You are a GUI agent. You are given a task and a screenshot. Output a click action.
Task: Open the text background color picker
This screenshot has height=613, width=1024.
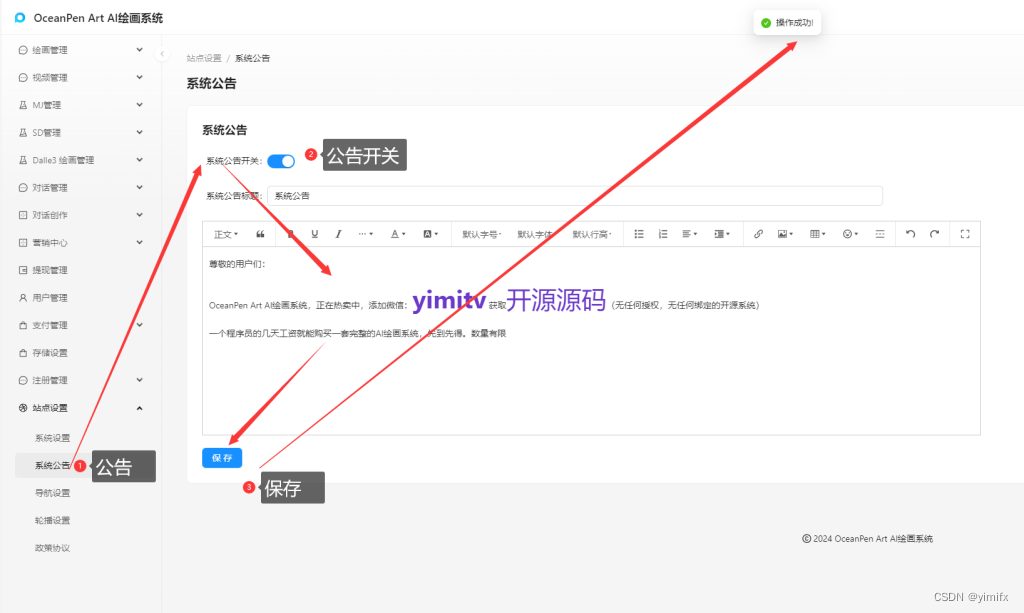click(430, 234)
